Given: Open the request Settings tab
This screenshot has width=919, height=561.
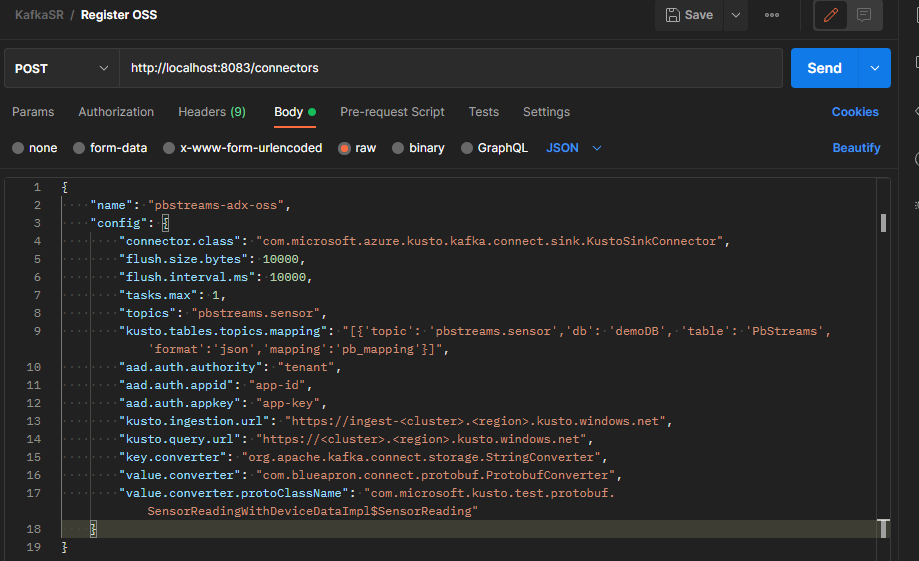Looking at the screenshot, I should click(x=546, y=112).
